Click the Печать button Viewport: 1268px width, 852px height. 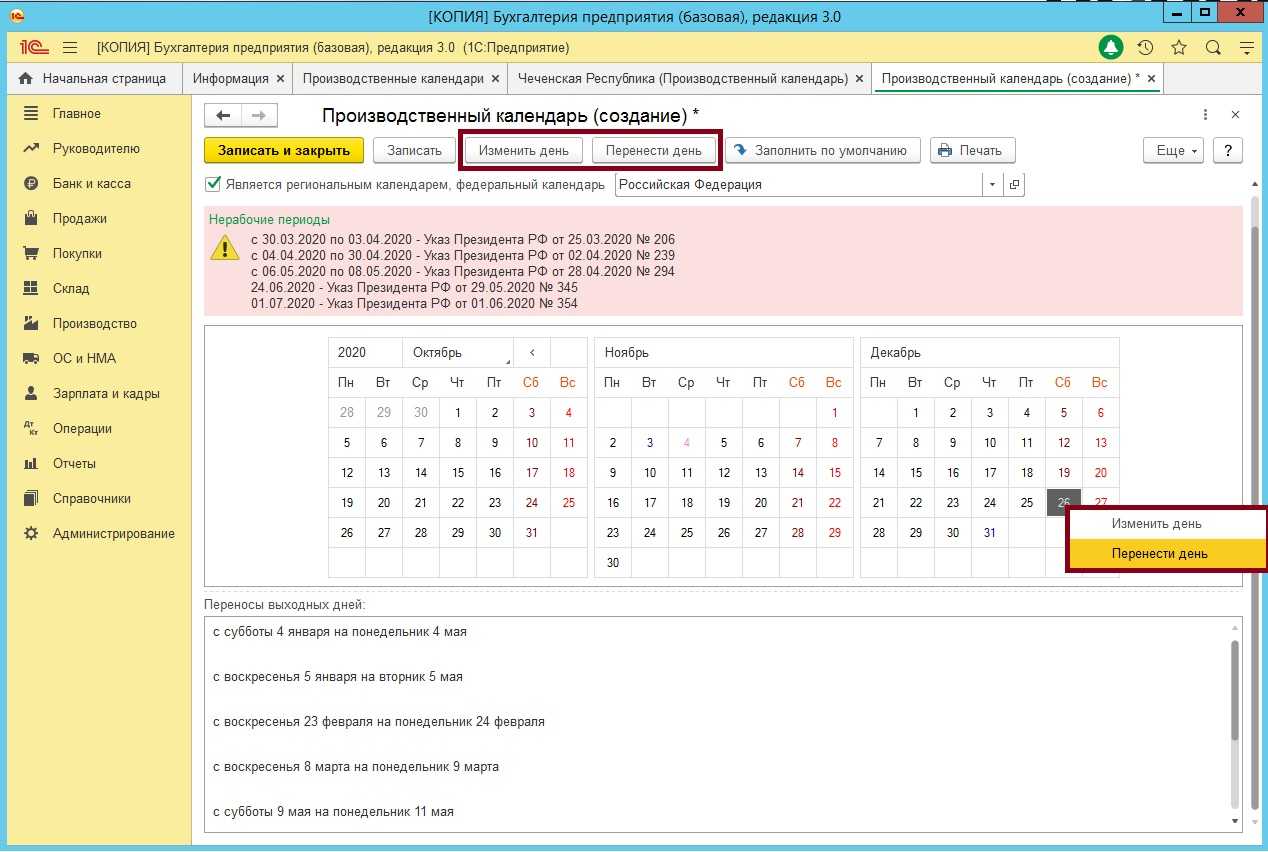(x=972, y=150)
